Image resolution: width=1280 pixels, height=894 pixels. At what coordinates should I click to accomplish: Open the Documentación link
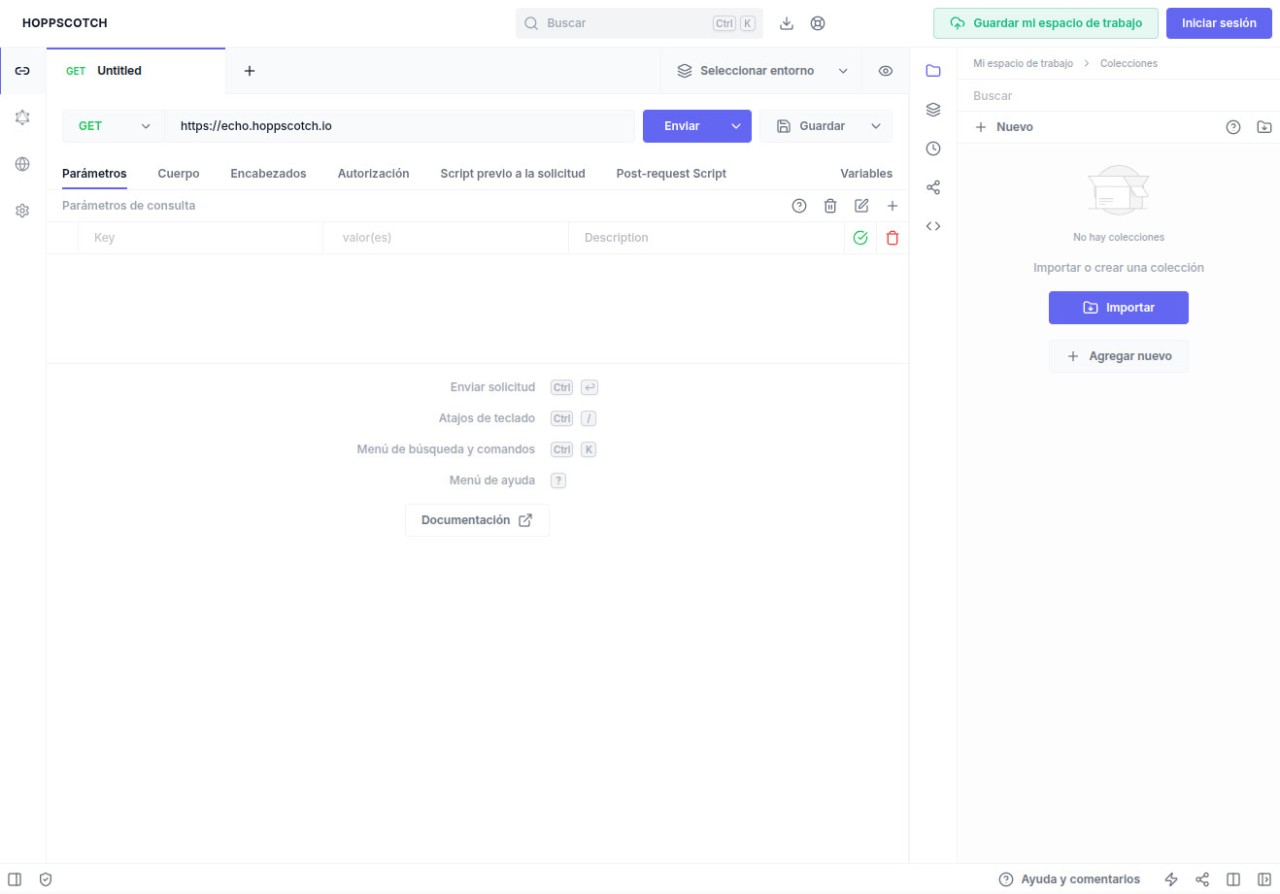click(477, 520)
